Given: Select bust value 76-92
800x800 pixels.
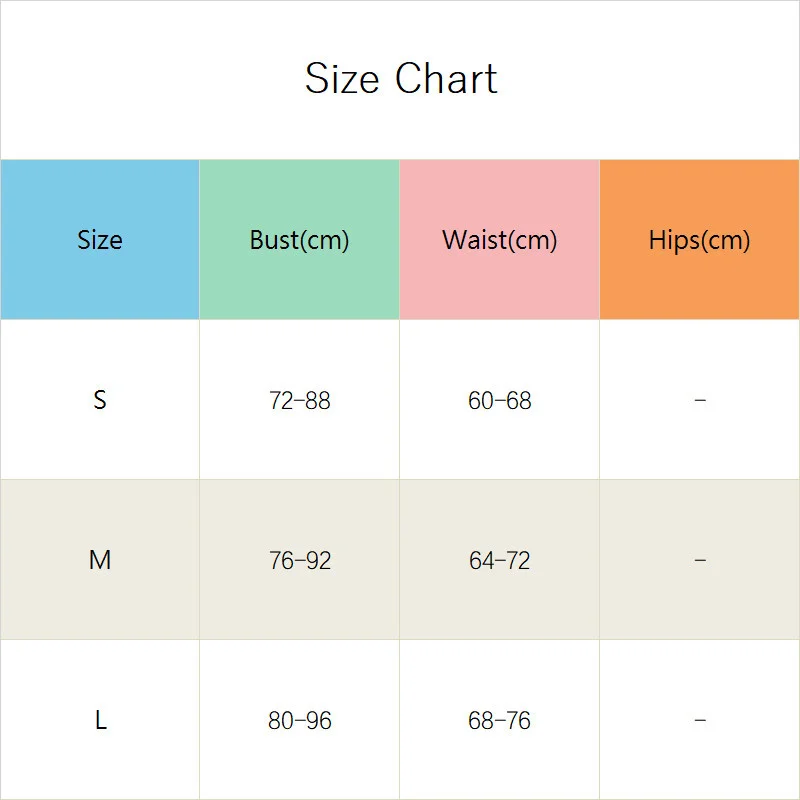Looking at the screenshot, I should click(x=299, y=561).
